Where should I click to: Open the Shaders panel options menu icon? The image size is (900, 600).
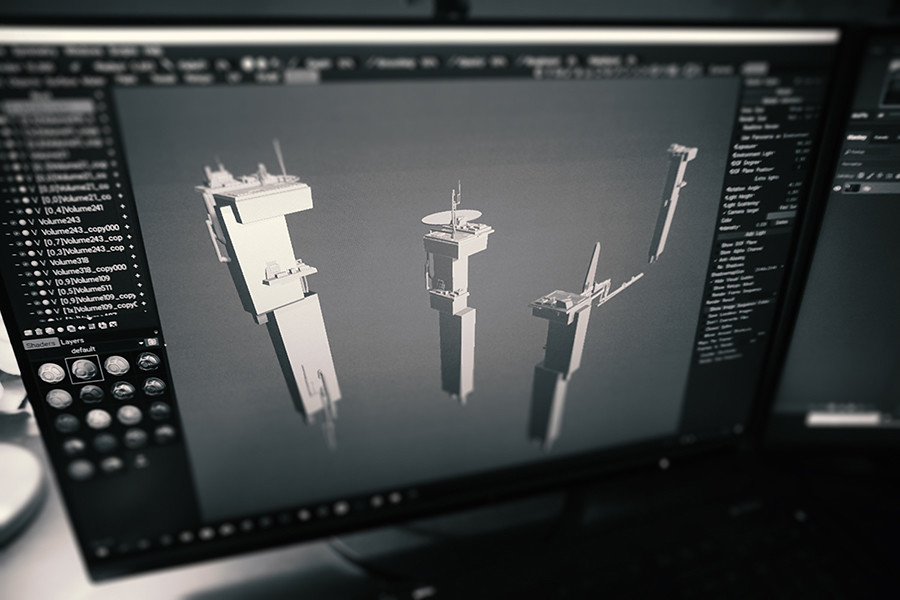(152, 342)
